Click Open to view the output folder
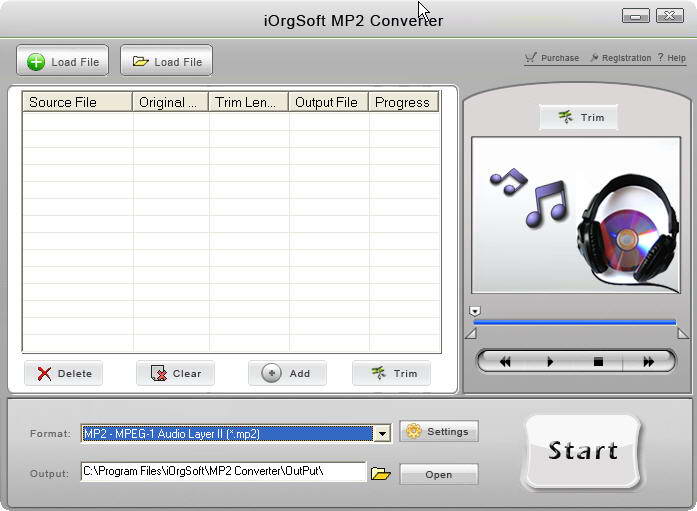The width and height of the screenshot is (697, 511). point(439,475)
